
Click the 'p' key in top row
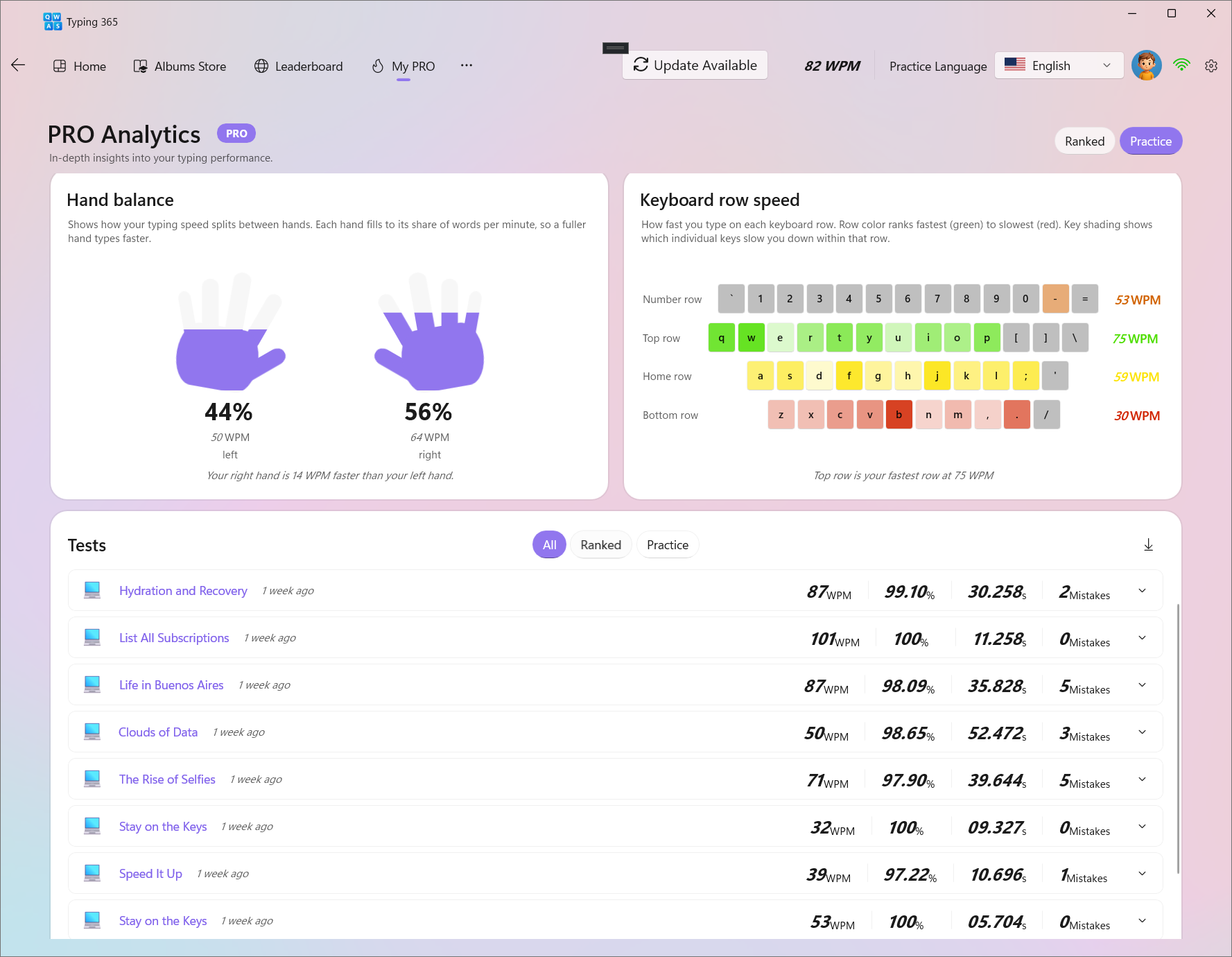987,338
